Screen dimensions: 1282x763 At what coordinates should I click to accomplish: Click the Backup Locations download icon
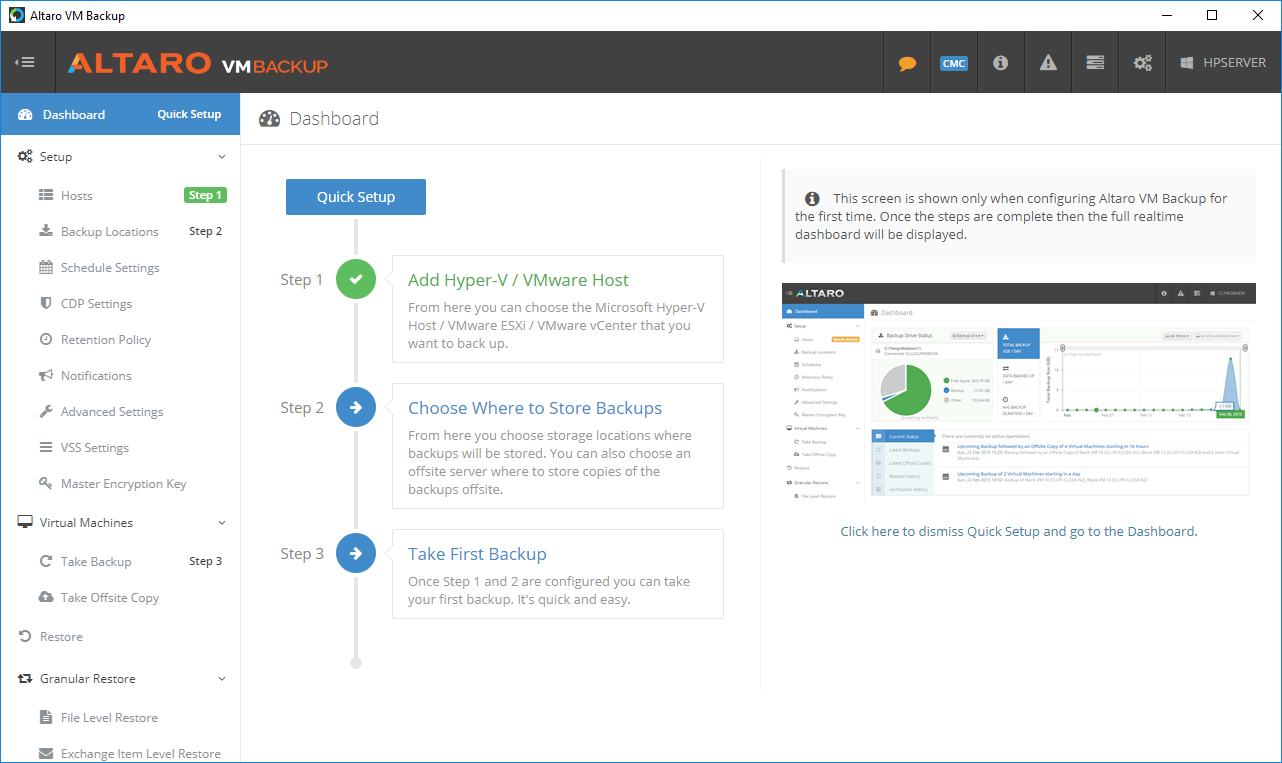(46, 231)
